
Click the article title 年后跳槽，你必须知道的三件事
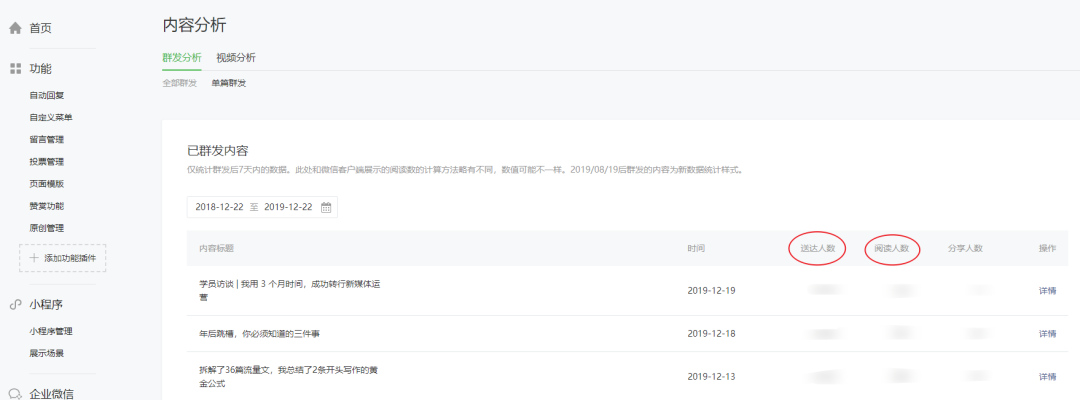coord(260,334)
